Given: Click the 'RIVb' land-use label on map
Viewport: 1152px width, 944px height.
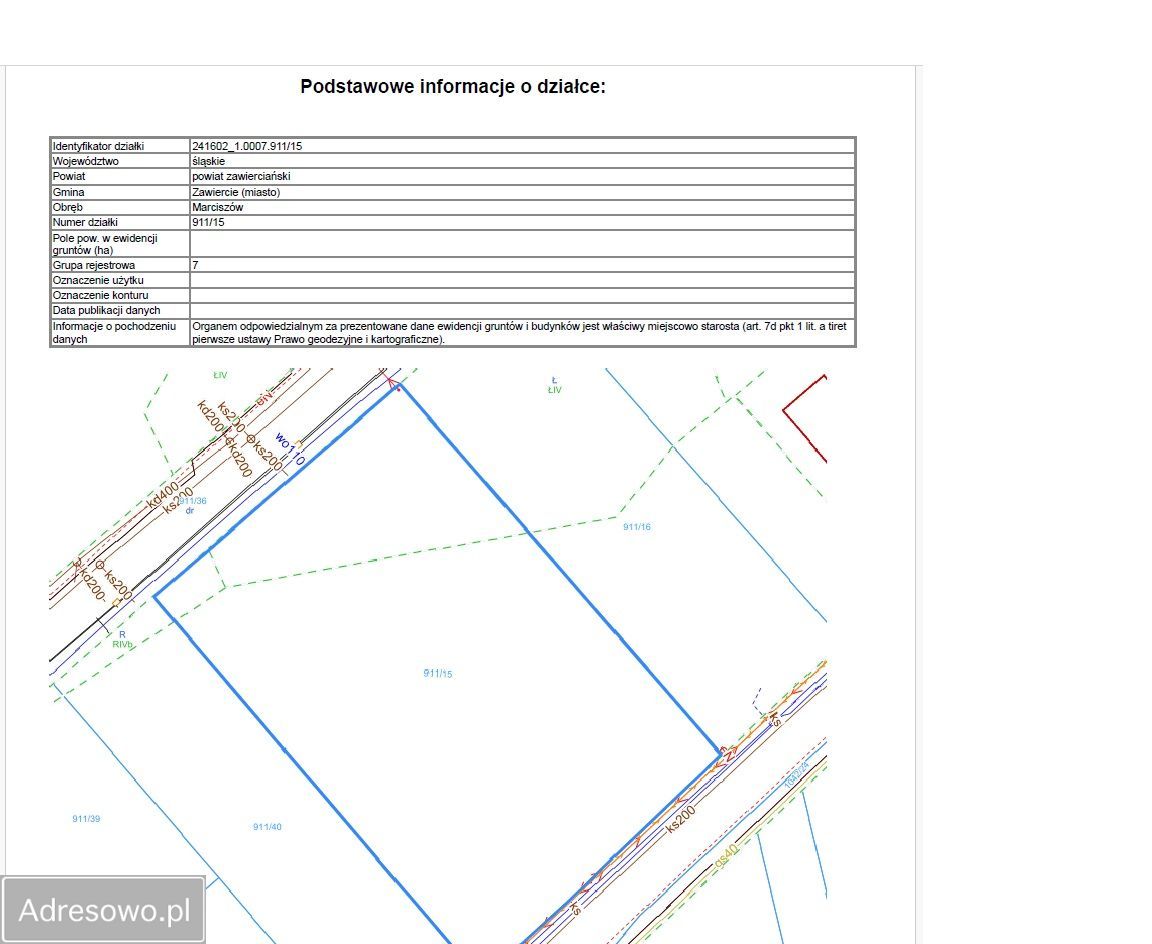Looking at the screenshot, I should pos(123,644).
